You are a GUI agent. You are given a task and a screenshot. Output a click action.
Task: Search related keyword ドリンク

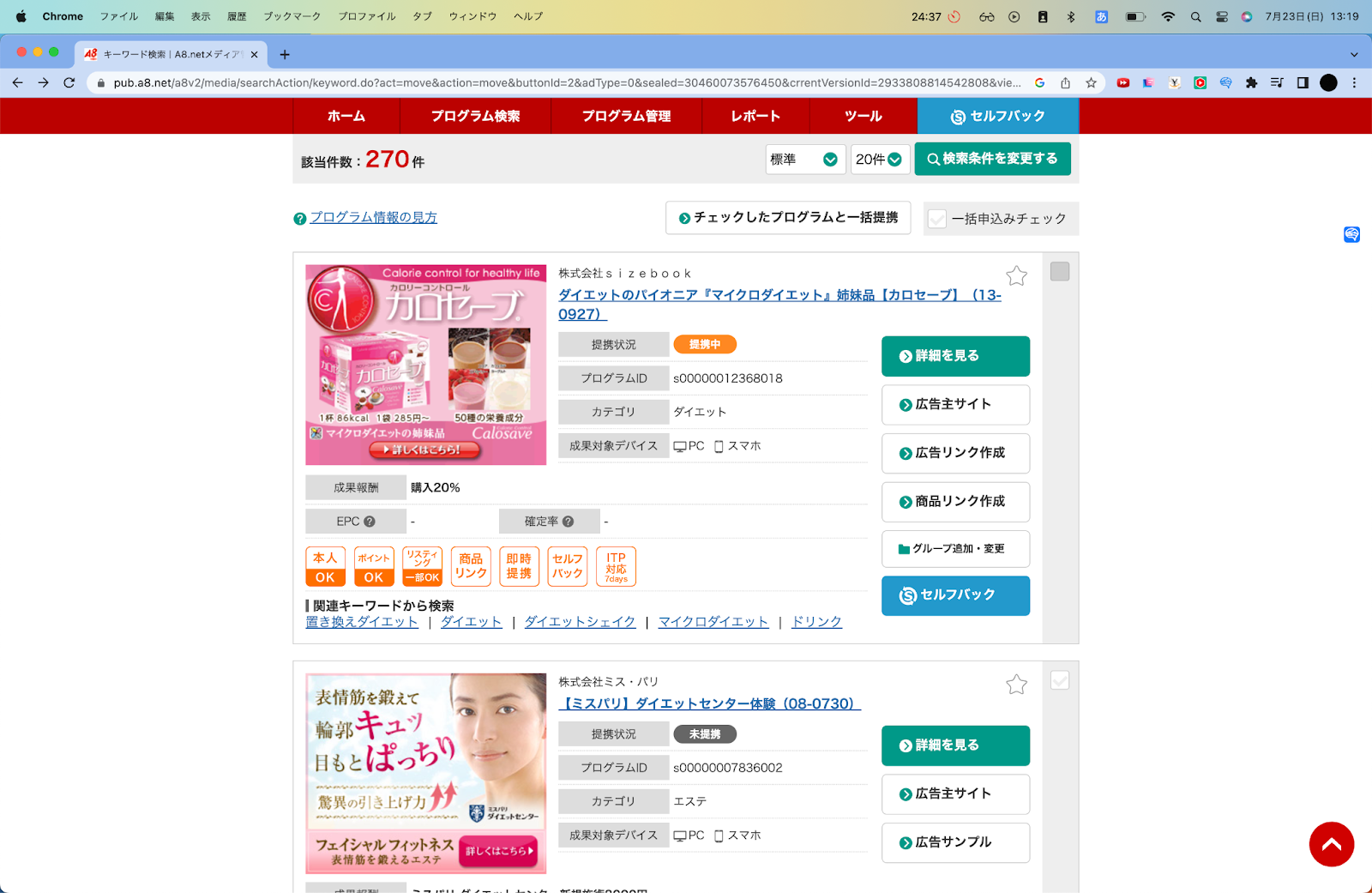tap(816, 622)
